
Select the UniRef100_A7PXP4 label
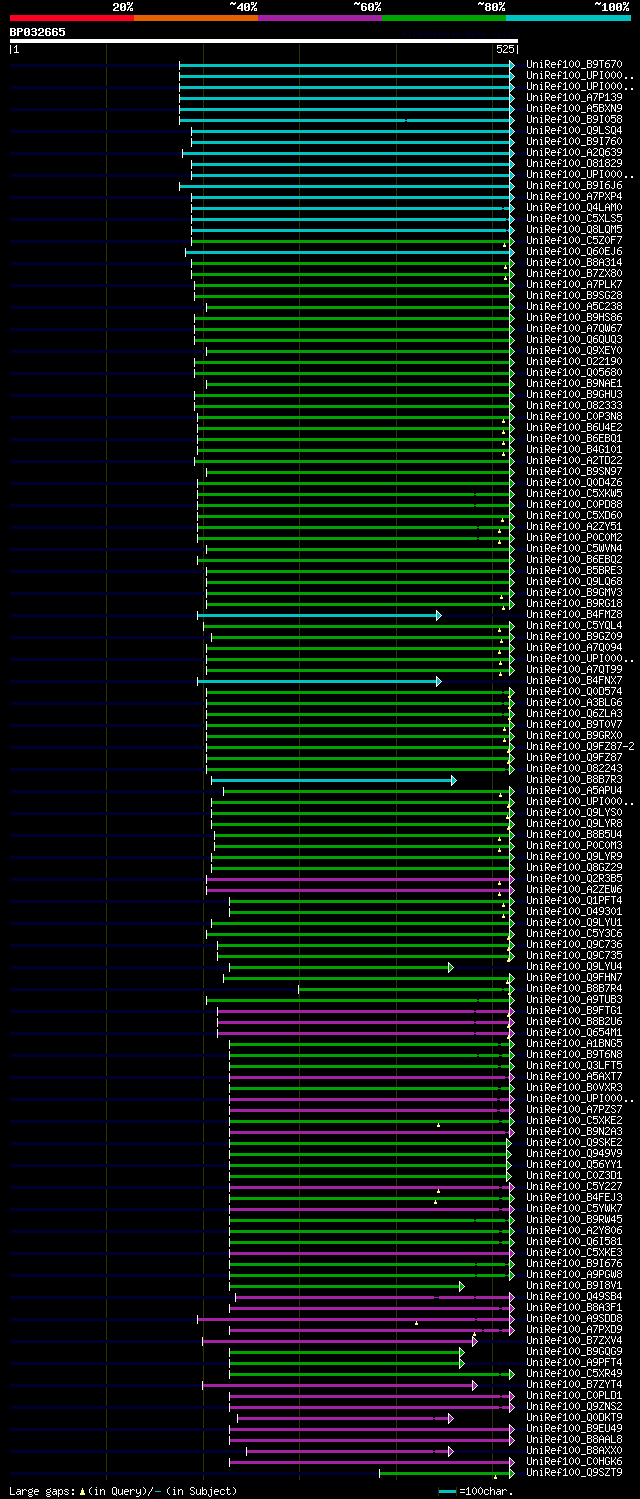tap(575, 197)
